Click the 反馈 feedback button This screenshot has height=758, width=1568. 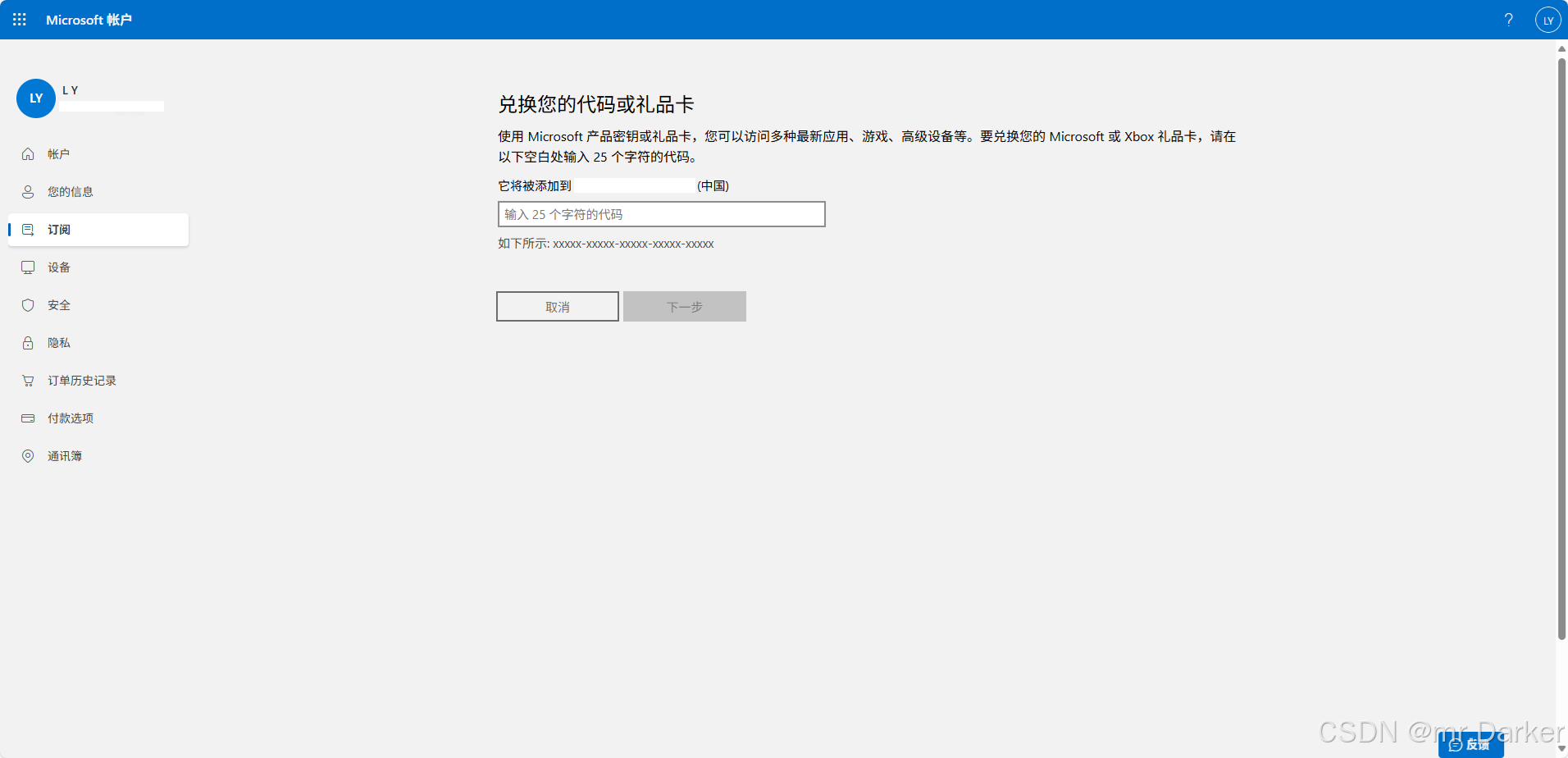coord(1471,745)
